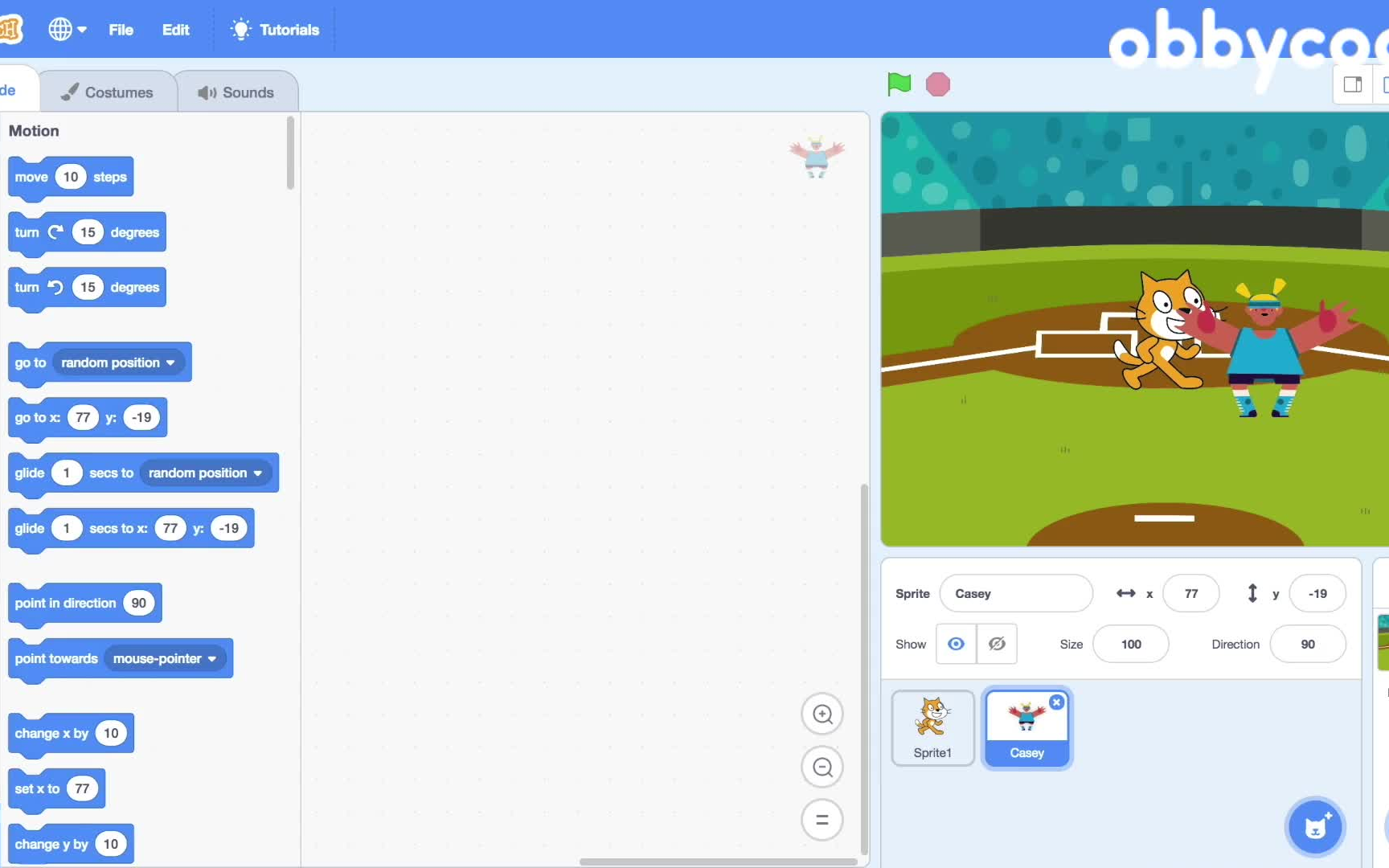Zoom in on the code workspace
1389x868 pixels.
pos(822,714)
